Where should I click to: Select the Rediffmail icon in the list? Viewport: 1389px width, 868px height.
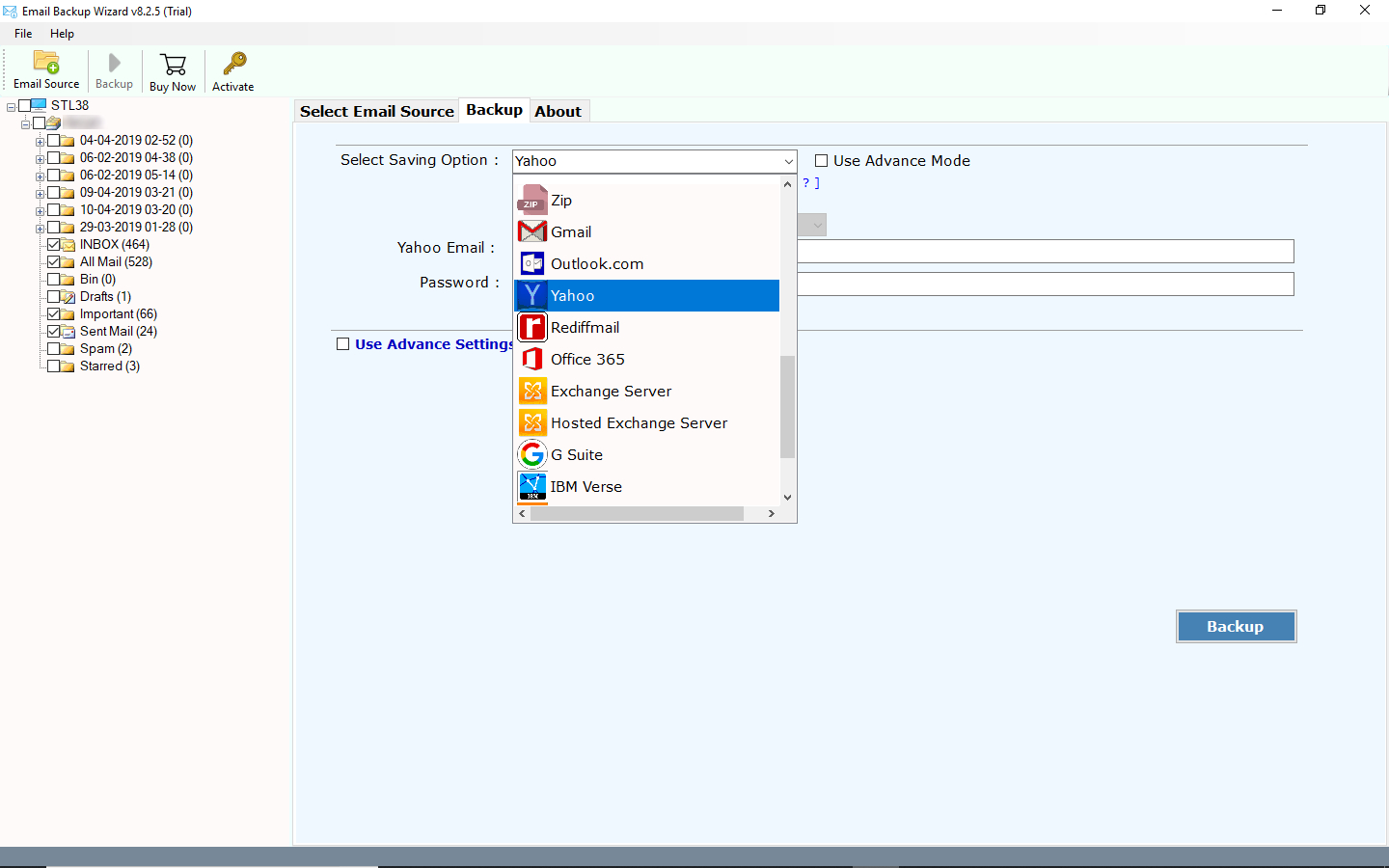532,327
